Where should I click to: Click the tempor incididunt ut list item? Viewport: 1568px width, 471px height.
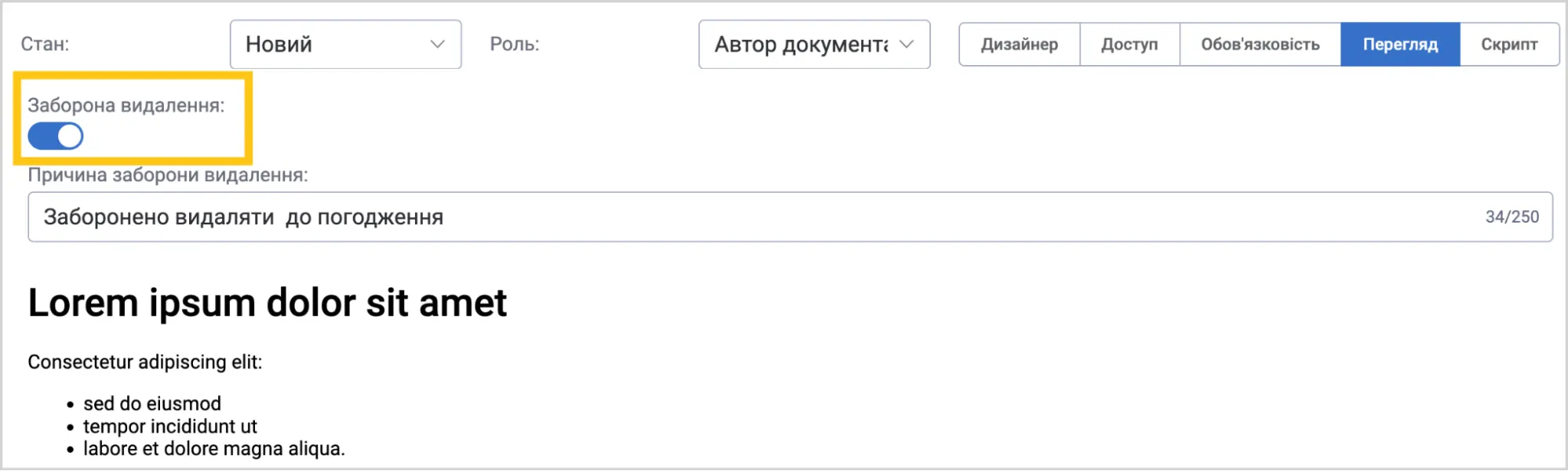coord(170,426)
